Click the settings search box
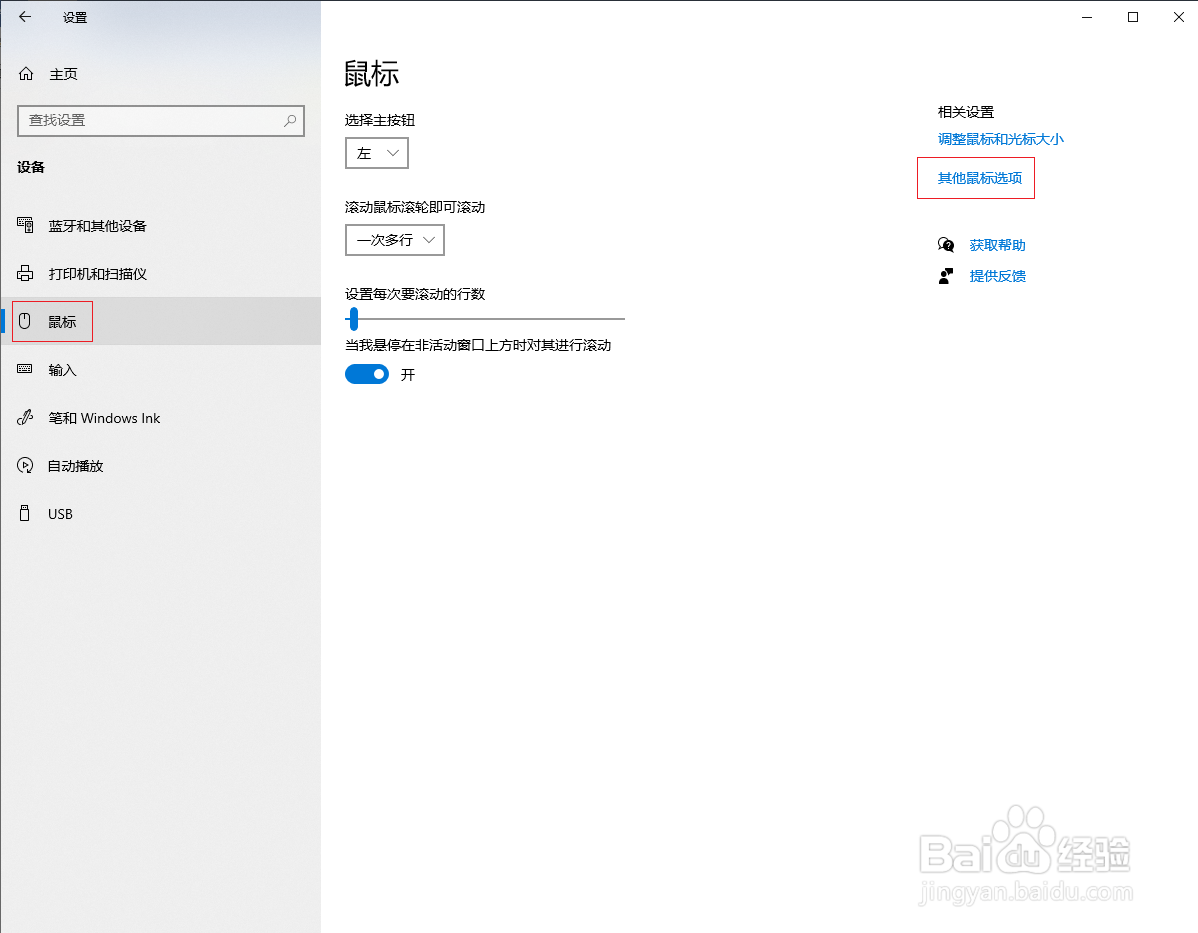This screenshot has height=933, width=1198. tap(160, 120)
